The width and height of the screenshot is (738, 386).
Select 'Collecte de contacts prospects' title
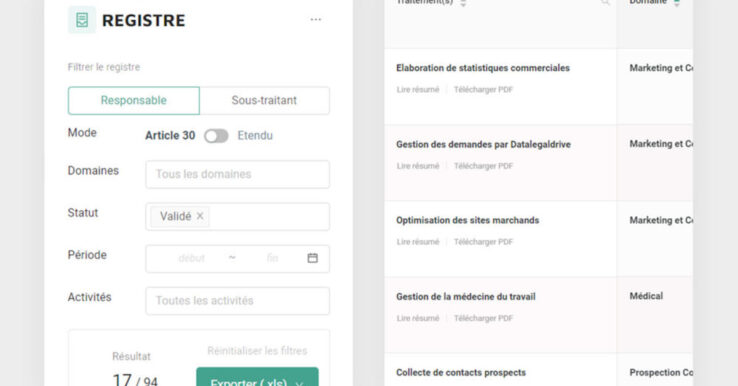461,372
